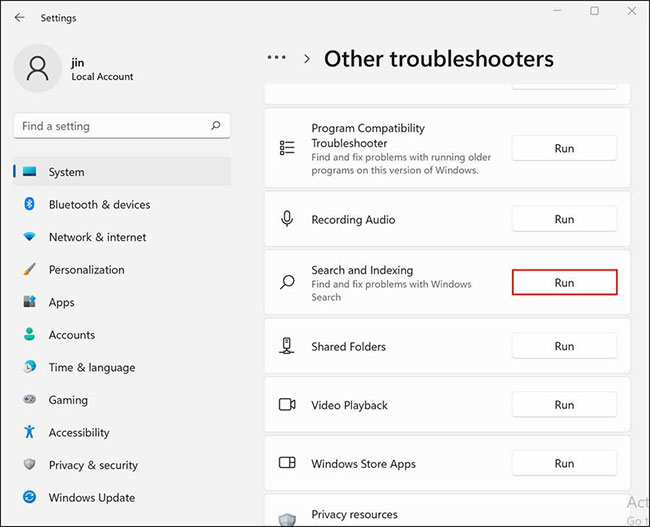
Task: Click the Network wifi icon in sidebar
Action: point(29,237)
